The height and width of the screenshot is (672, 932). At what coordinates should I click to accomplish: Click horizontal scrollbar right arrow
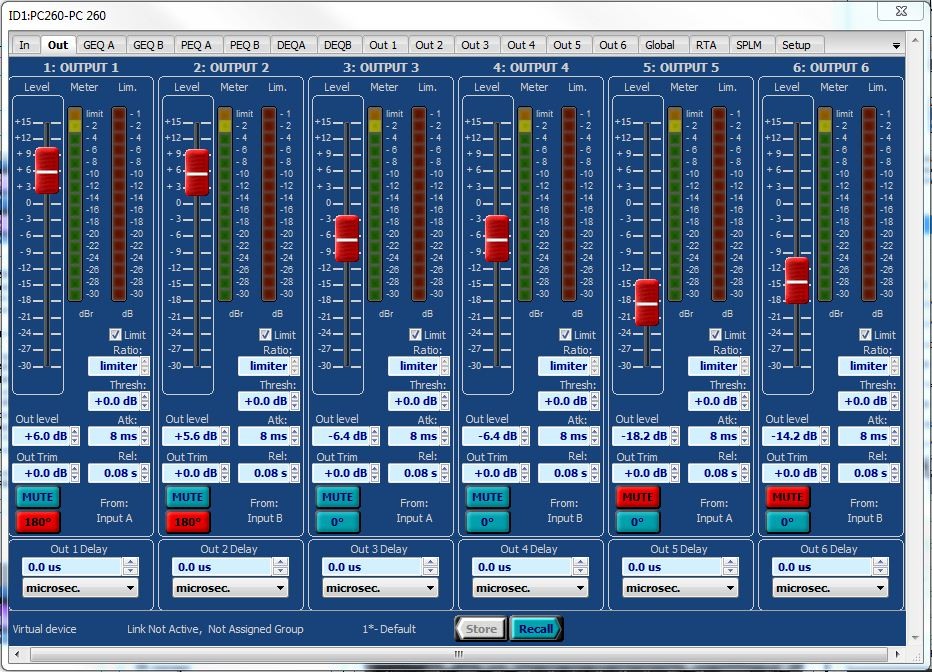tap(898, 654)
